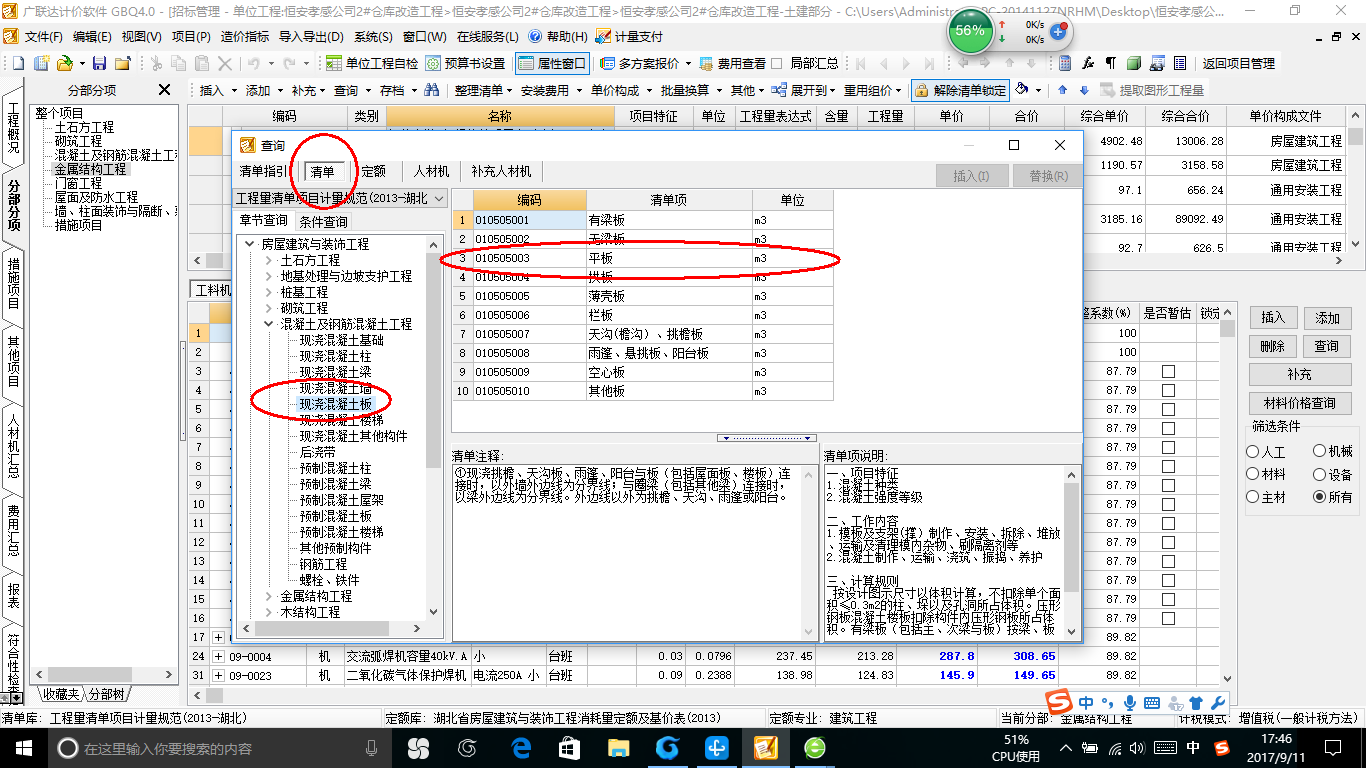Open Microsoft Edge from the taskbar
The height and width of the screenshot is (768, 1366).
pyautogui.click(x=521, y=747)
